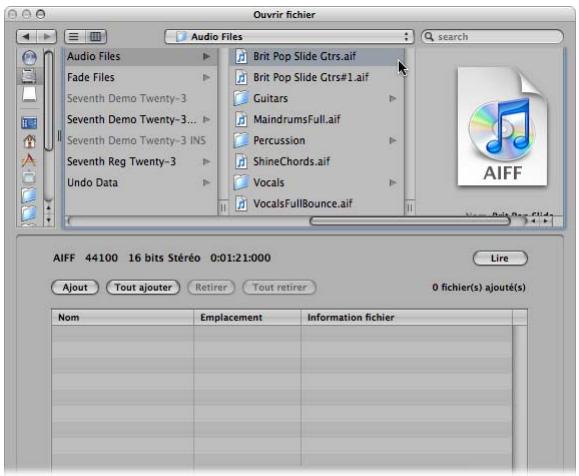Image resolution: width=579 pixels, height=476 pixels.
Task: Select the Seventh Reg Twenty-3 folder
Action: 121,161
